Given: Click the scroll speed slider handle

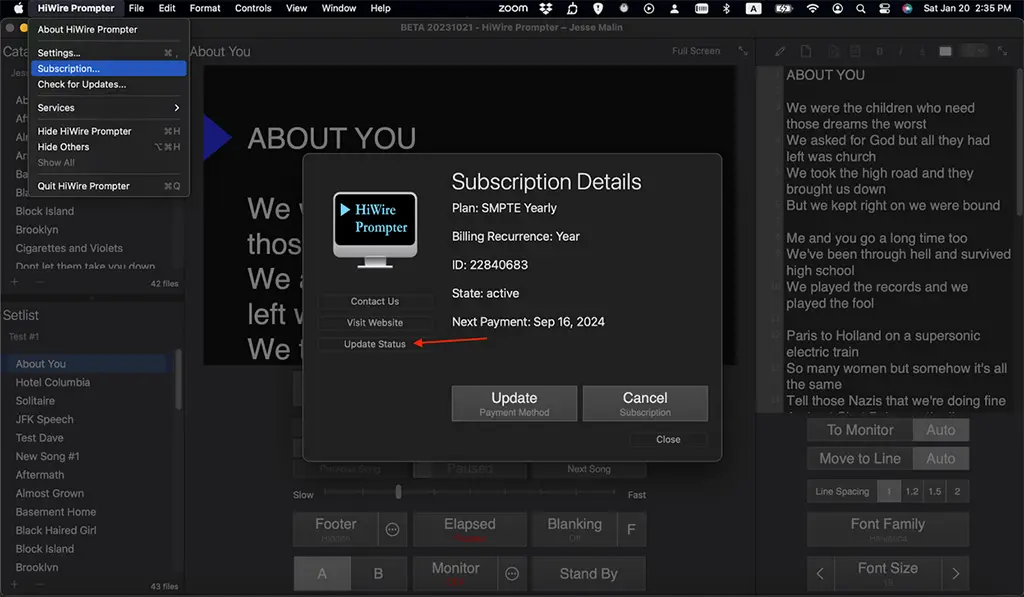Looking at the screenshot, I should [398, 492].
